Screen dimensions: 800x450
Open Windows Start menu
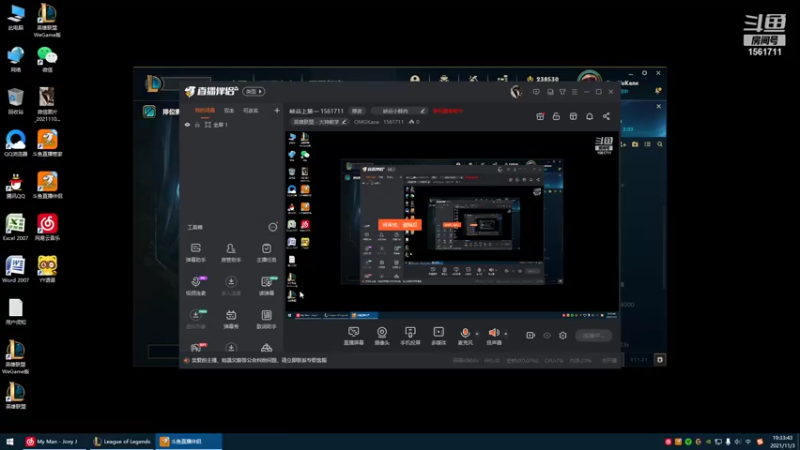[x=10, y=441]
